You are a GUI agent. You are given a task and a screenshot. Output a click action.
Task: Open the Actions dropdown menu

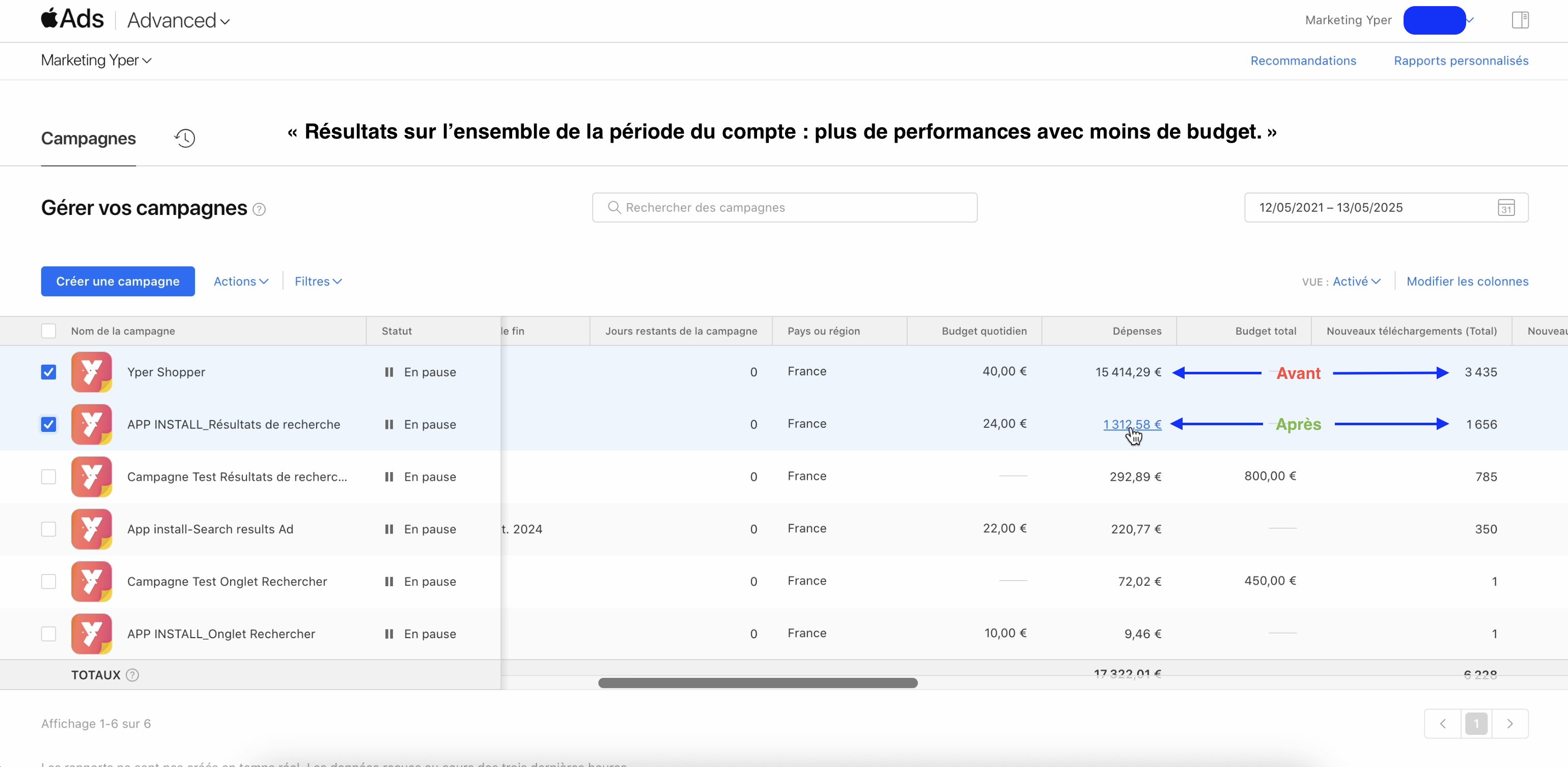tap(241, 281)
